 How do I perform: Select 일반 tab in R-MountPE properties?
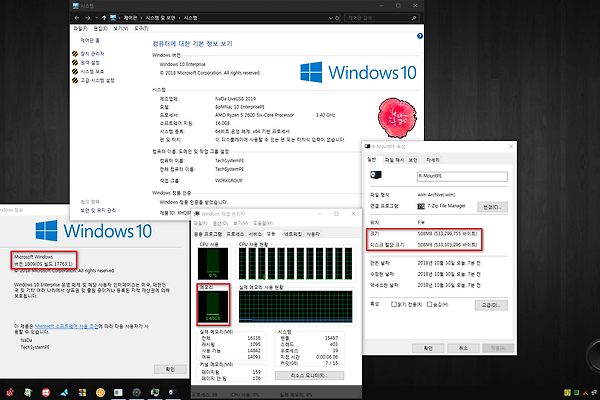(x=372, y=160)
